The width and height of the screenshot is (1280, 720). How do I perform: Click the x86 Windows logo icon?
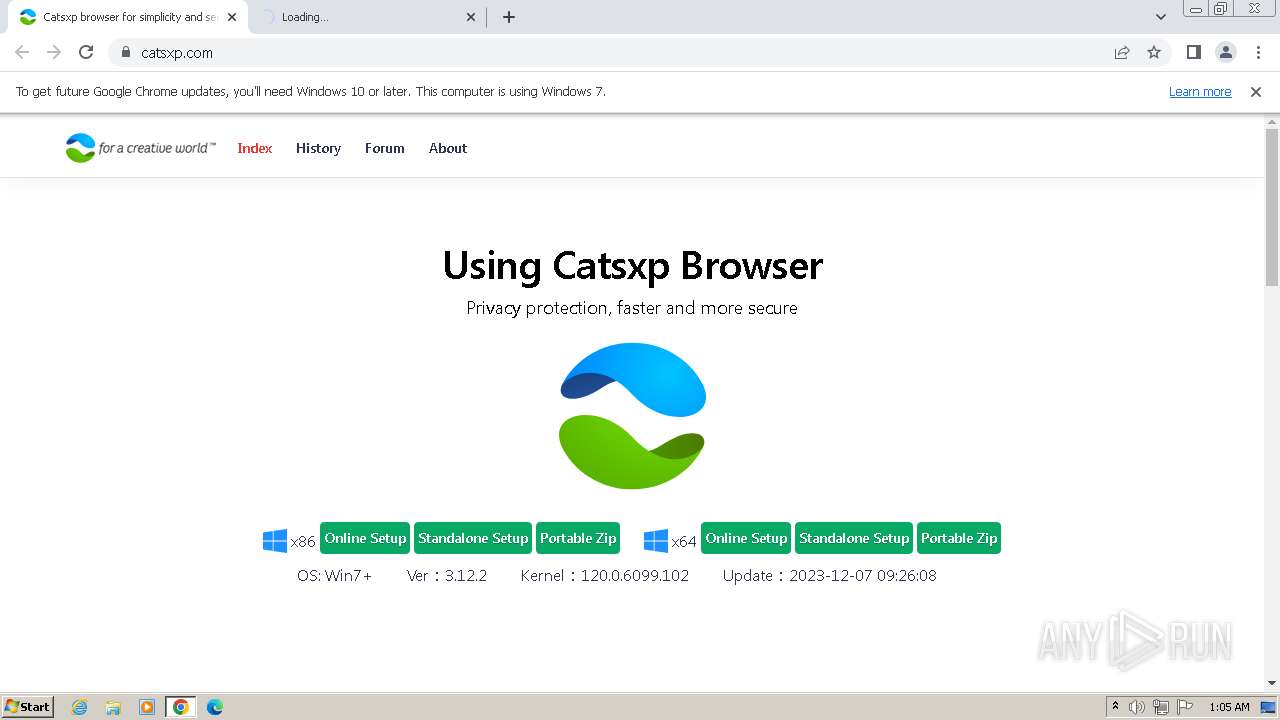pyautogui.click(x=275, y=541)
